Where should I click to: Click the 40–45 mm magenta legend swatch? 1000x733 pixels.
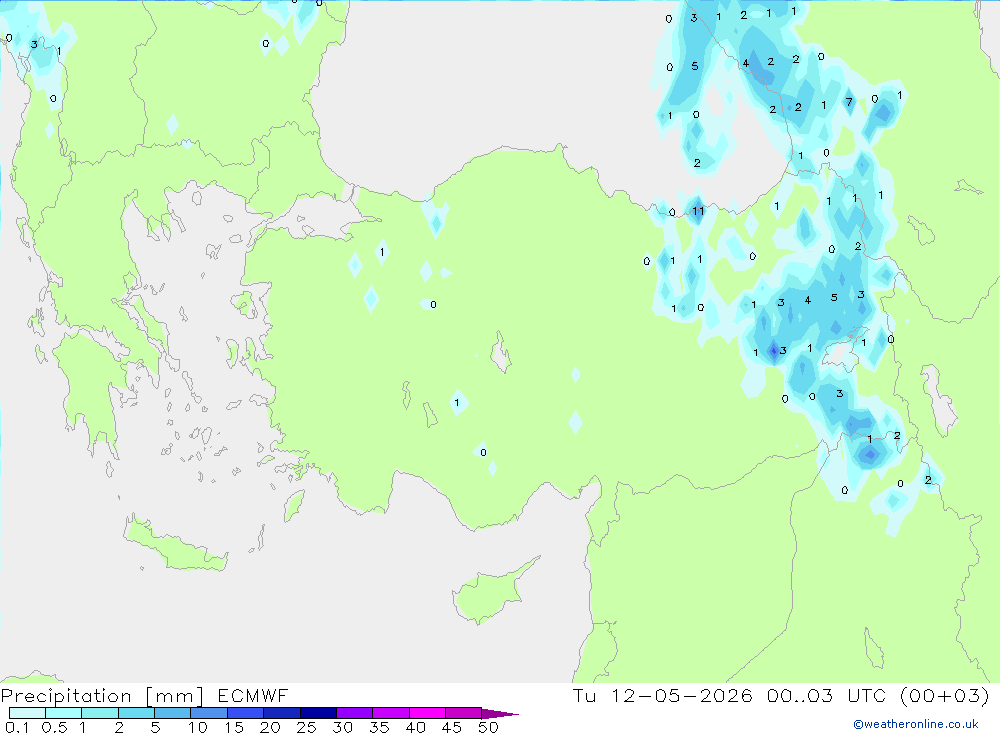[x=427, y=713]
